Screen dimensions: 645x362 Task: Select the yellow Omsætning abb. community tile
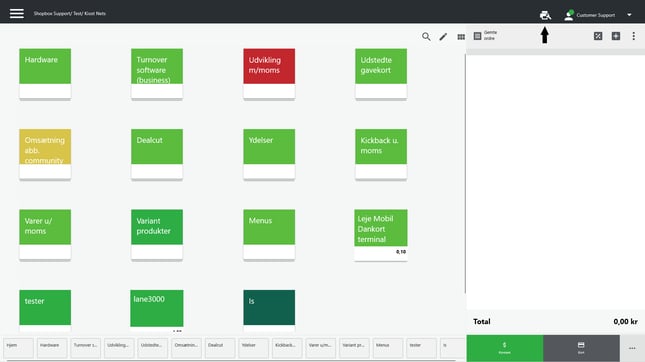point(45,154)
